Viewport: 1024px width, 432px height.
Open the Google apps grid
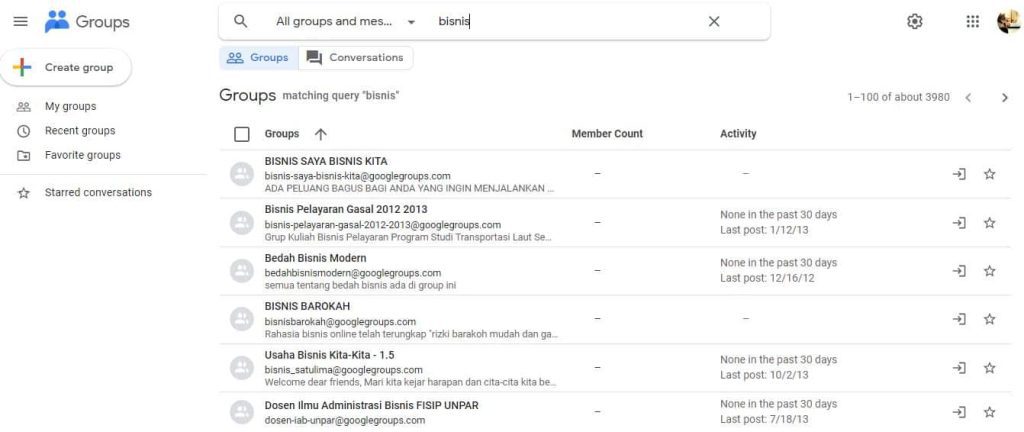point(972,22)
